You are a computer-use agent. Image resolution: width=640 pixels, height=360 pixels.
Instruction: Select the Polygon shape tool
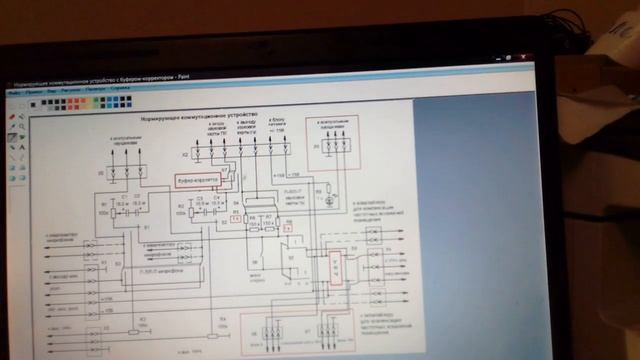22,168
